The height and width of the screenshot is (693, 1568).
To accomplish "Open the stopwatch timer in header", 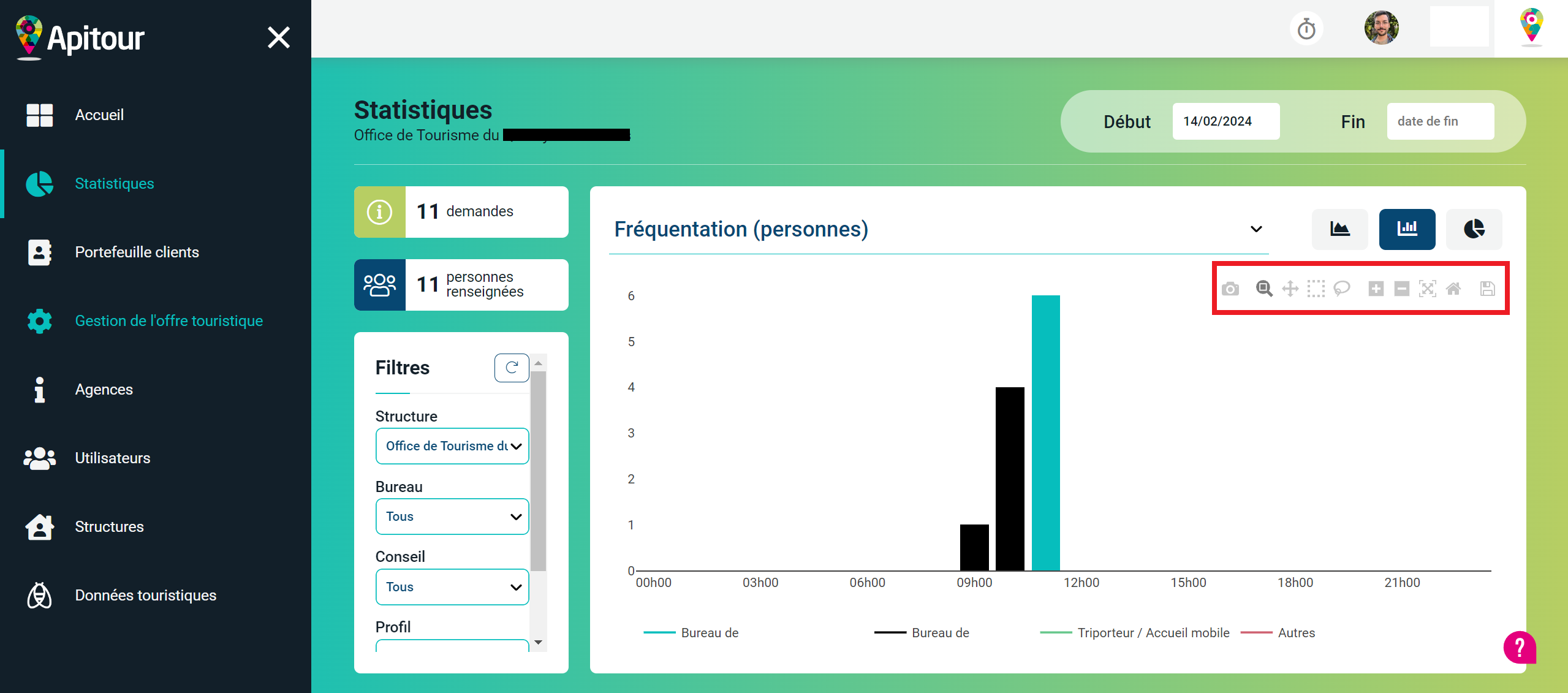I will (x=1306, y=29).
